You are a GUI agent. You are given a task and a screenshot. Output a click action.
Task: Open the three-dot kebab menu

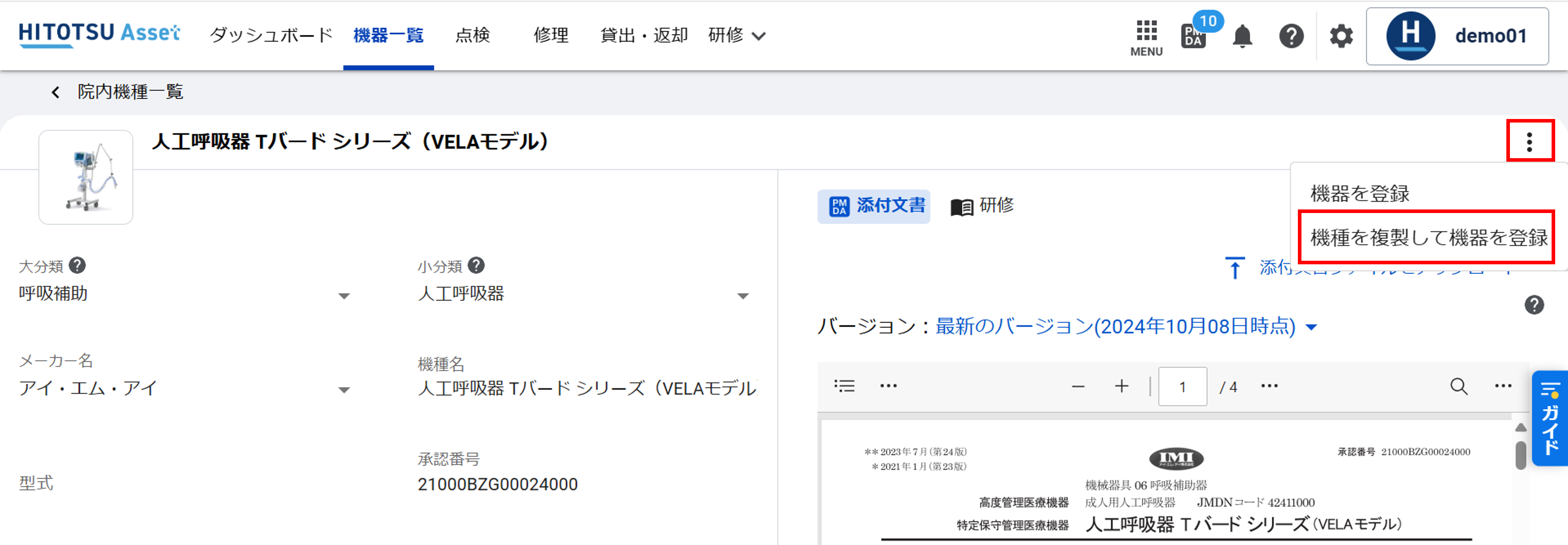(x=1530, y=141)
